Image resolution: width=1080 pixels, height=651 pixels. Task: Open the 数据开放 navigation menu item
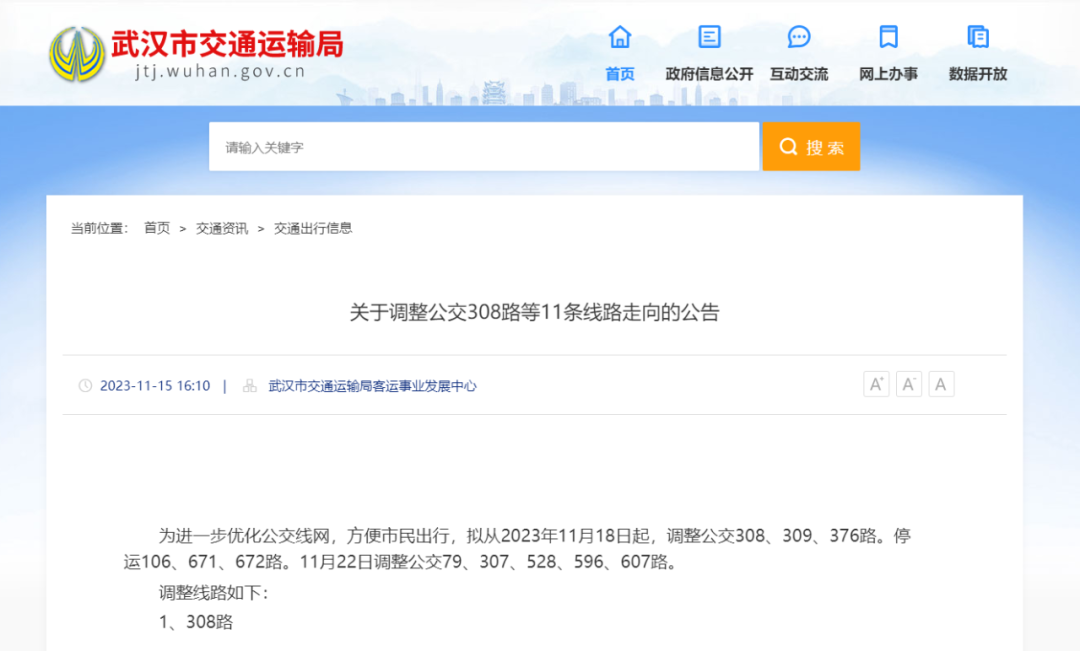pyautogui.click(x=977, y=73)
